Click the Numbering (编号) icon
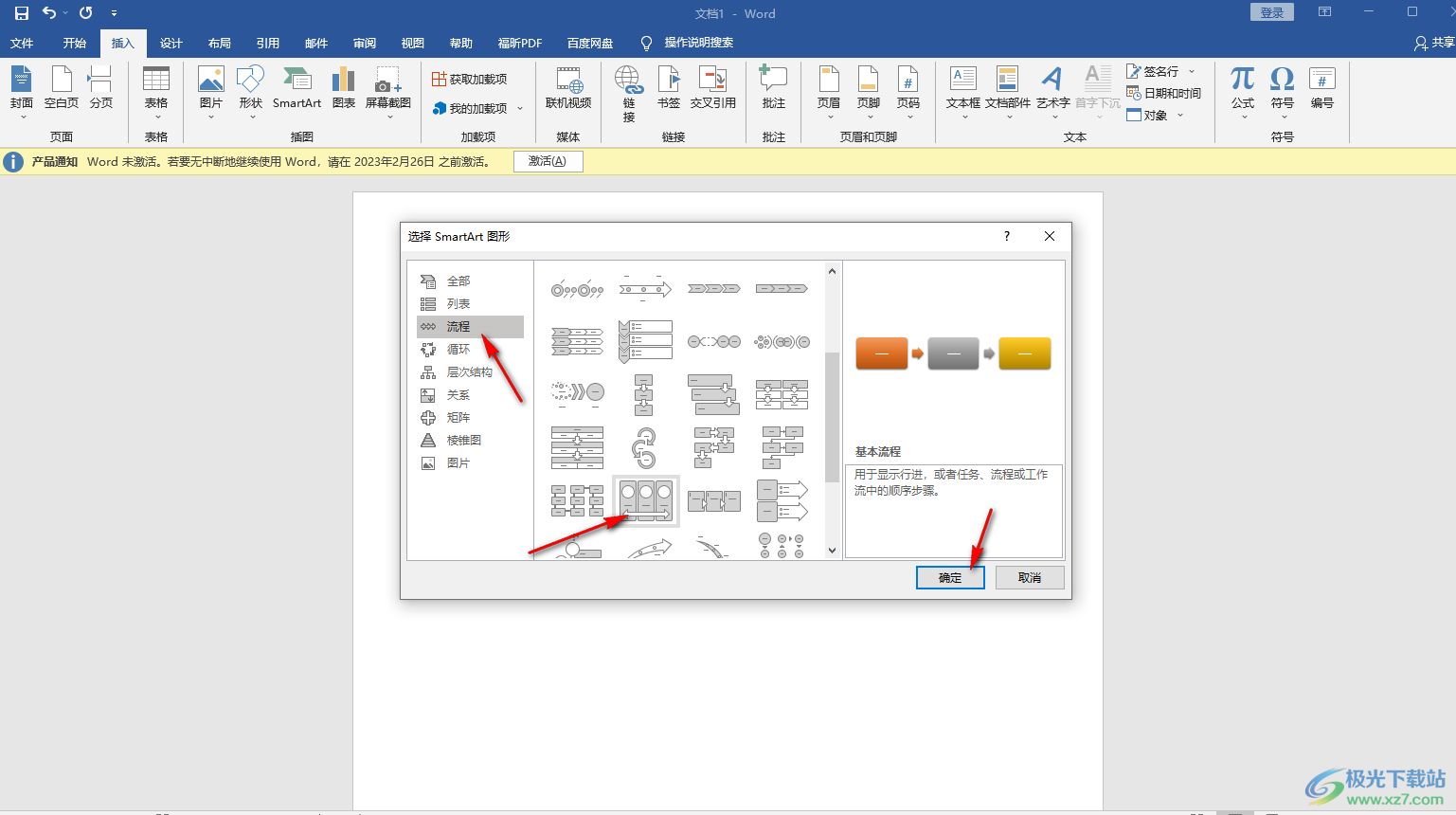Image resolution: width=1456 pixels, height=815 pixels. point(1322,88)
